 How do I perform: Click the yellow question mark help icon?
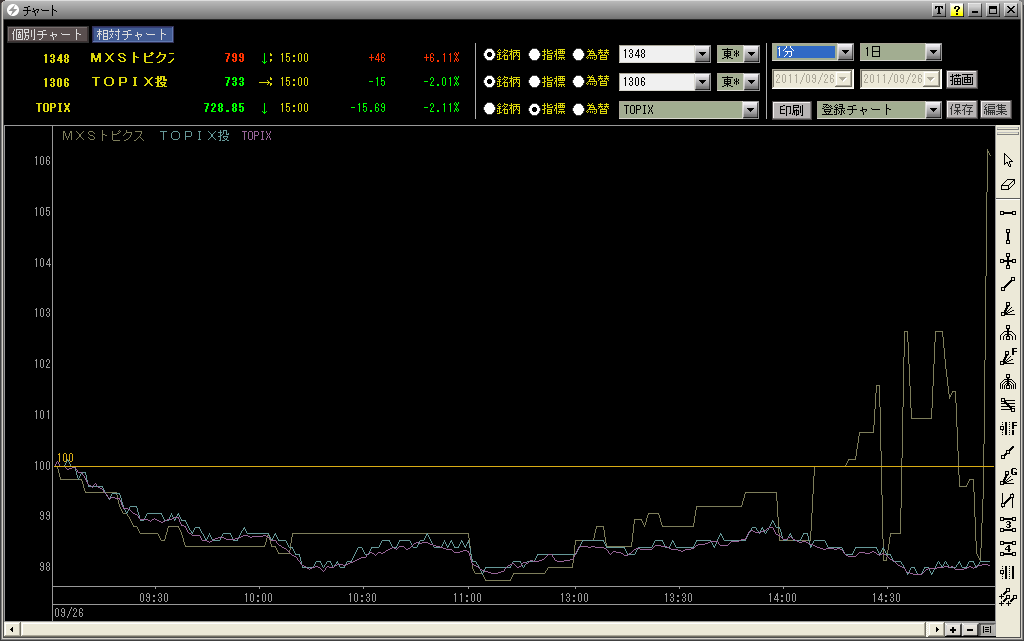(x=957, y=10)
